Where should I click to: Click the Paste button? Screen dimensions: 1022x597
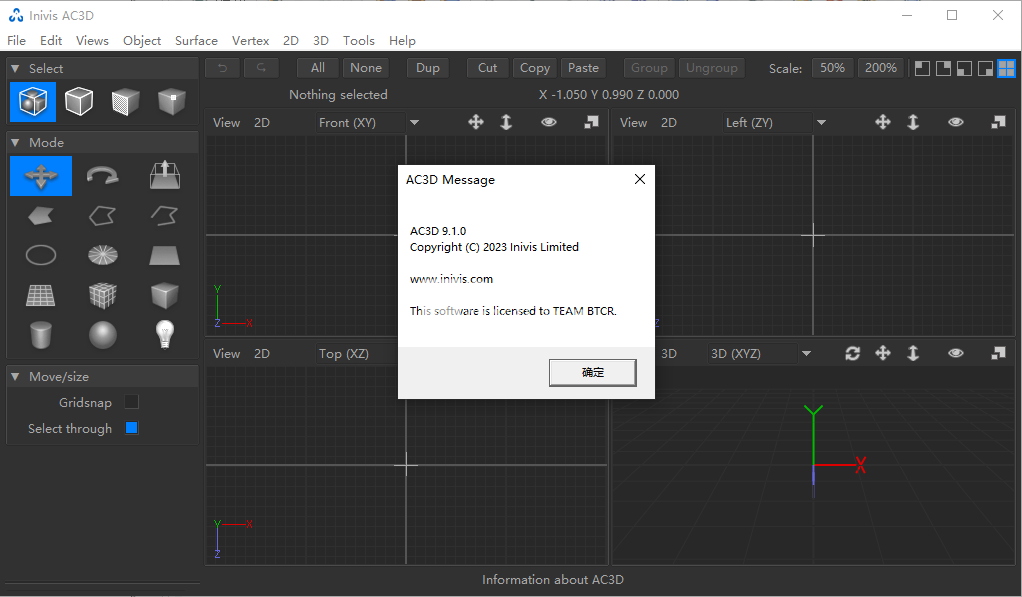(x=583, y=68)
